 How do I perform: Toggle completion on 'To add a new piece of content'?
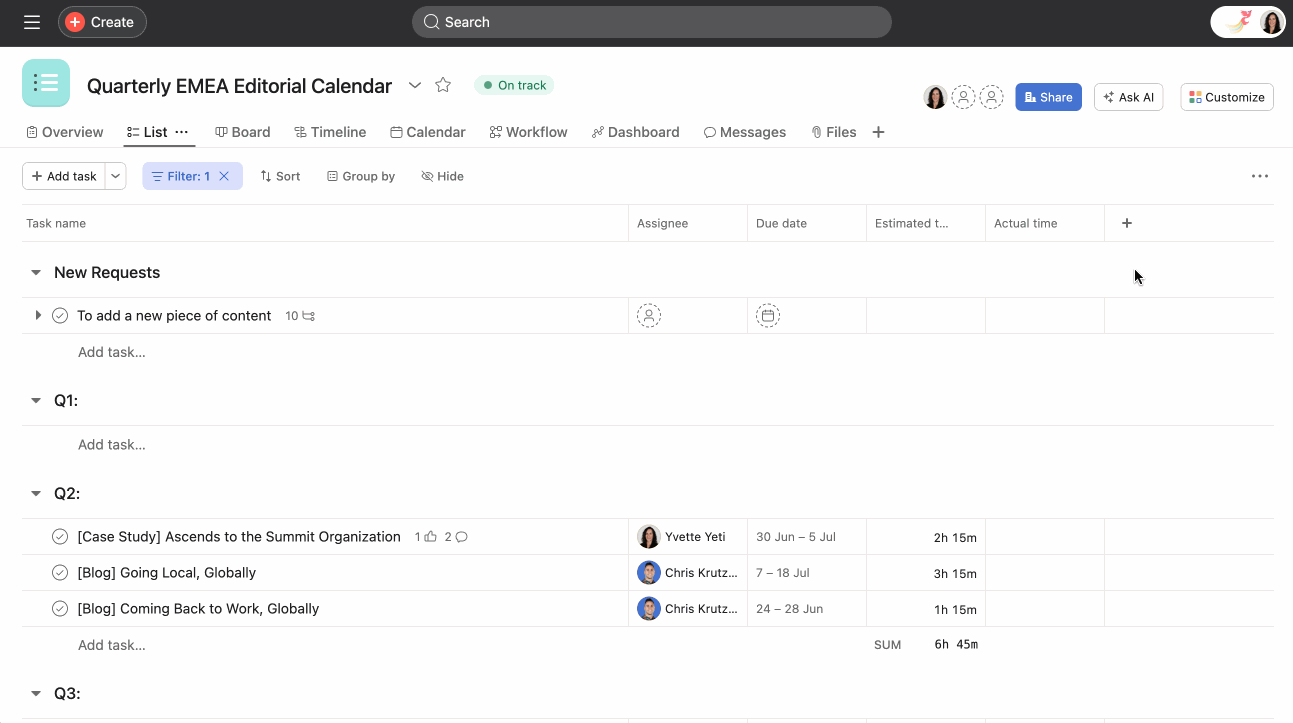coord(59,315)
